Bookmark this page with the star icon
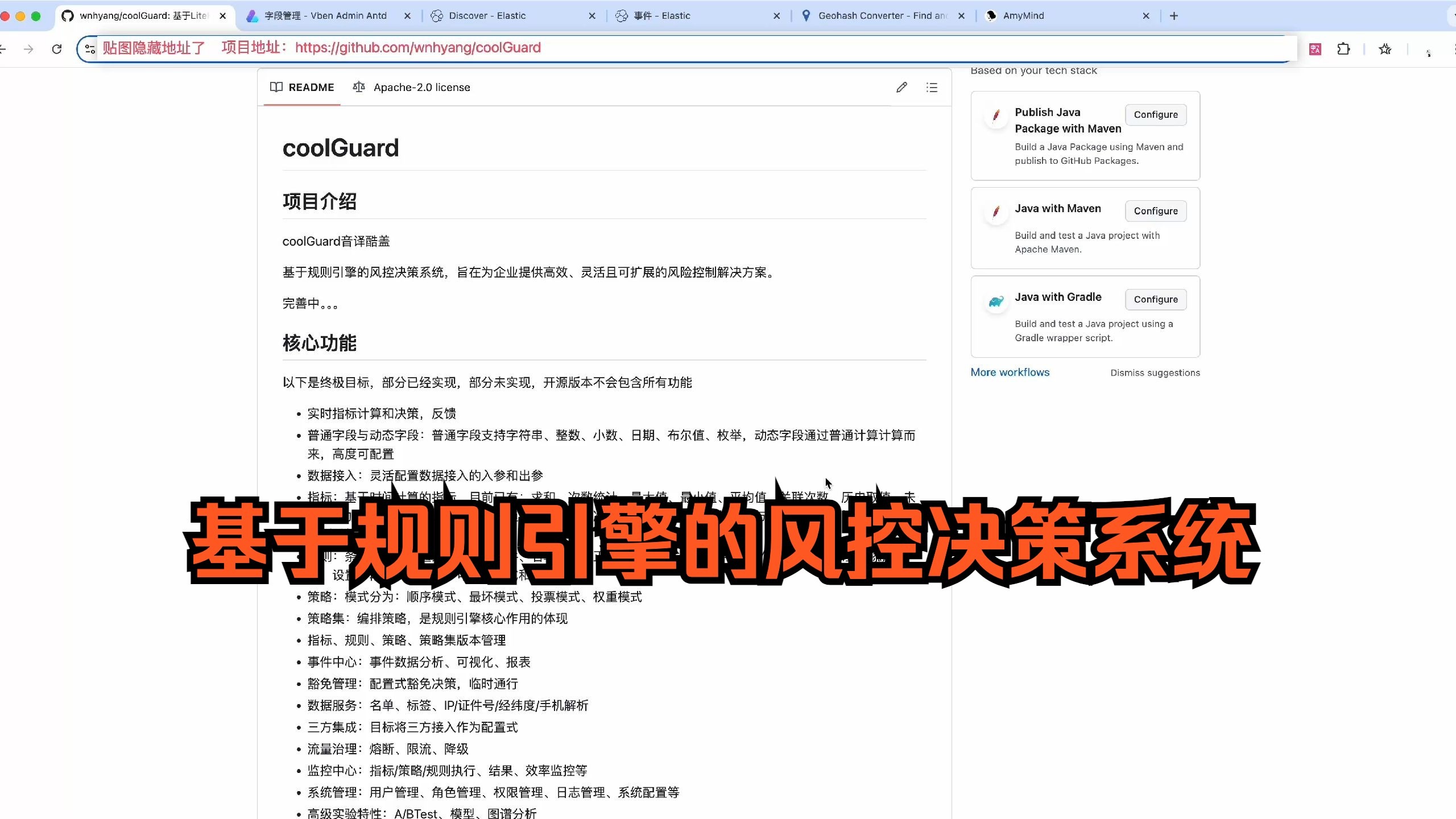Viewport: 1456px width, 819px height. (x=1385, y=49)
